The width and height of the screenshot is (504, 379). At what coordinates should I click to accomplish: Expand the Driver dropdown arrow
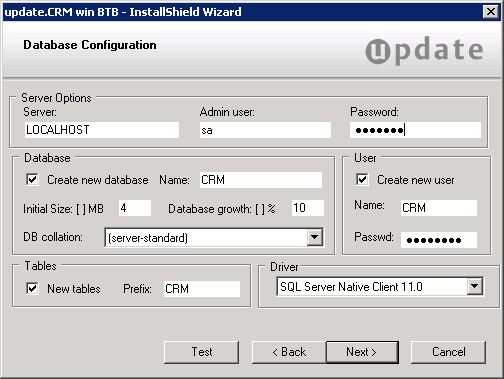coord(474,286)
